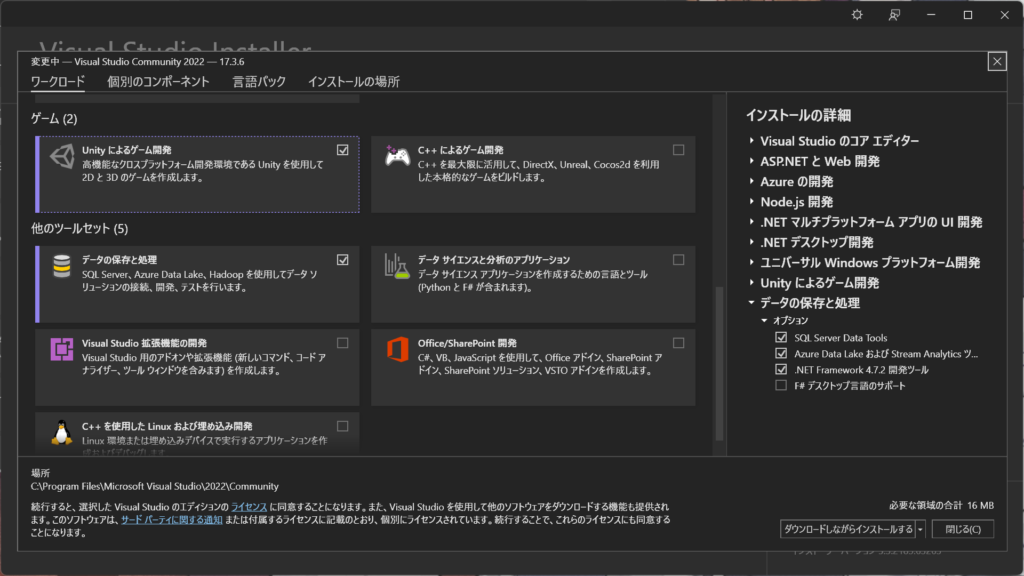Click the data science flask chart icon
This screenshot has width=1024, height=576.
click(x=397, y=266)
